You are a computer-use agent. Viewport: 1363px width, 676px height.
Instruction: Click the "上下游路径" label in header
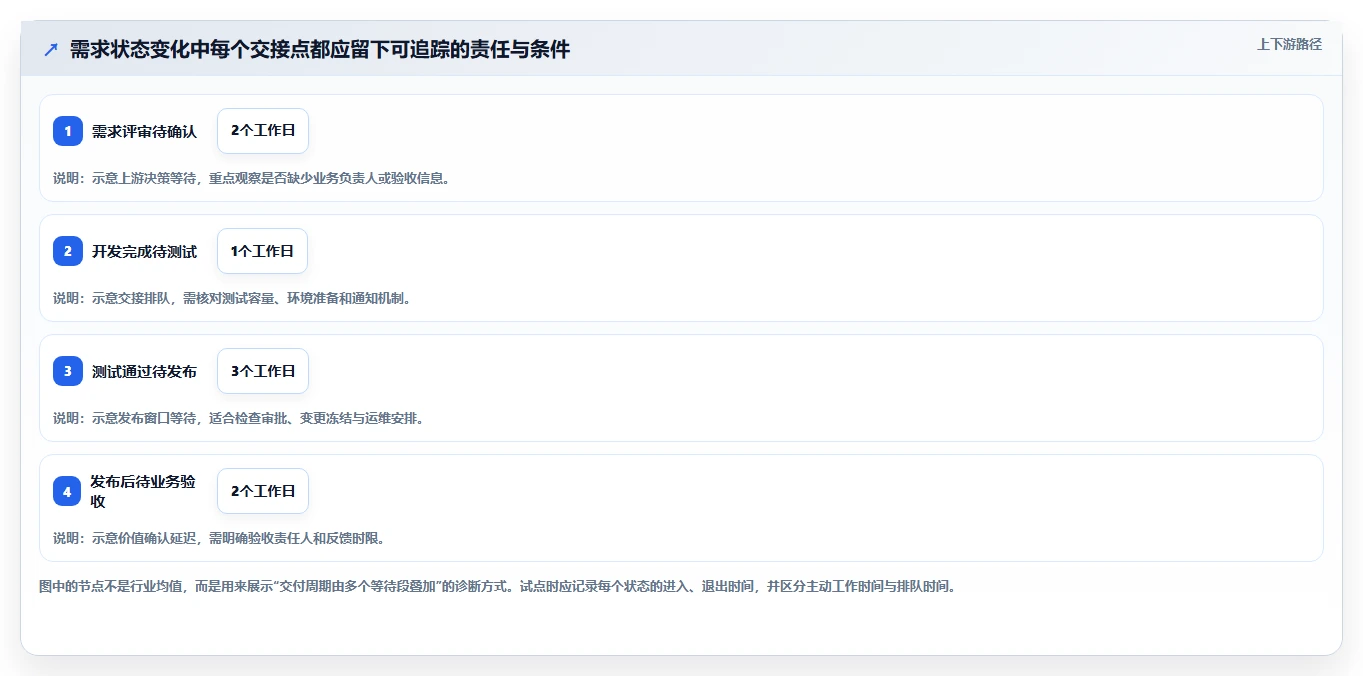point(1289,44)
